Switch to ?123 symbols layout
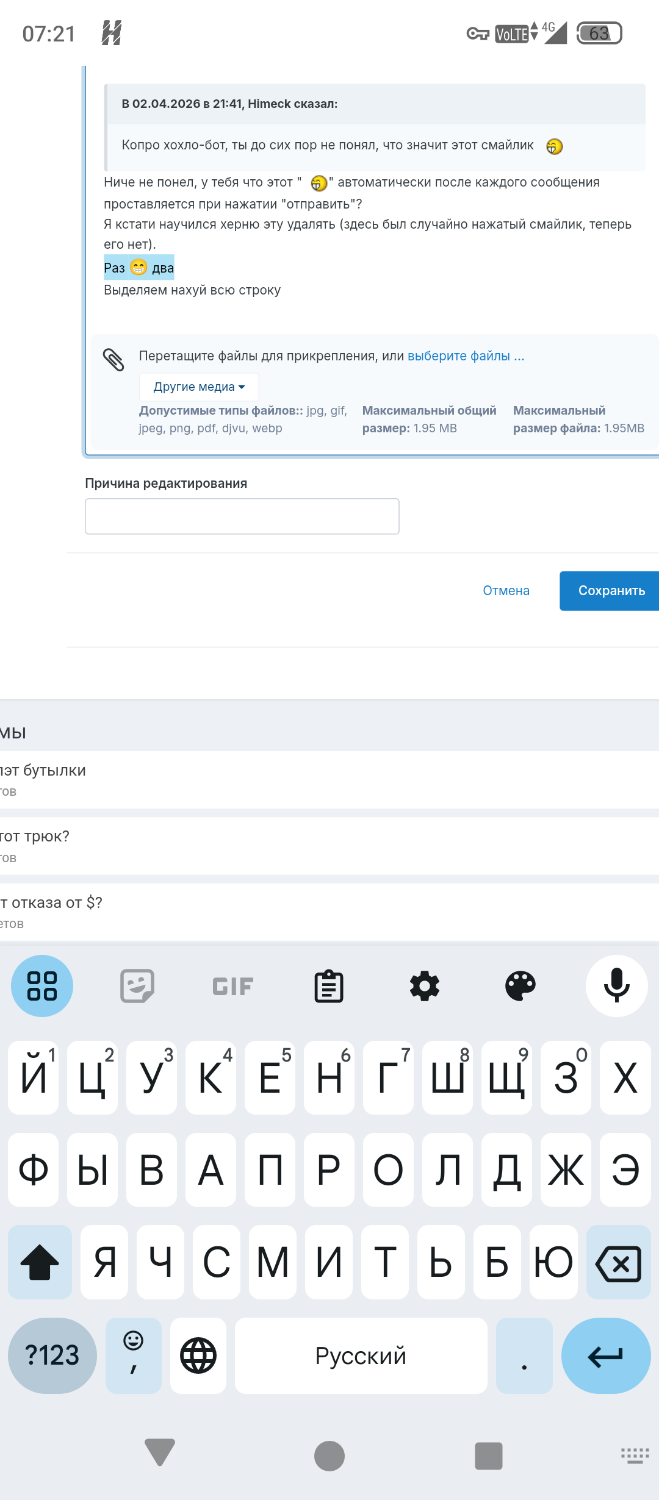The height and width of the screenshot is (1500, 659). point(52,1356)
